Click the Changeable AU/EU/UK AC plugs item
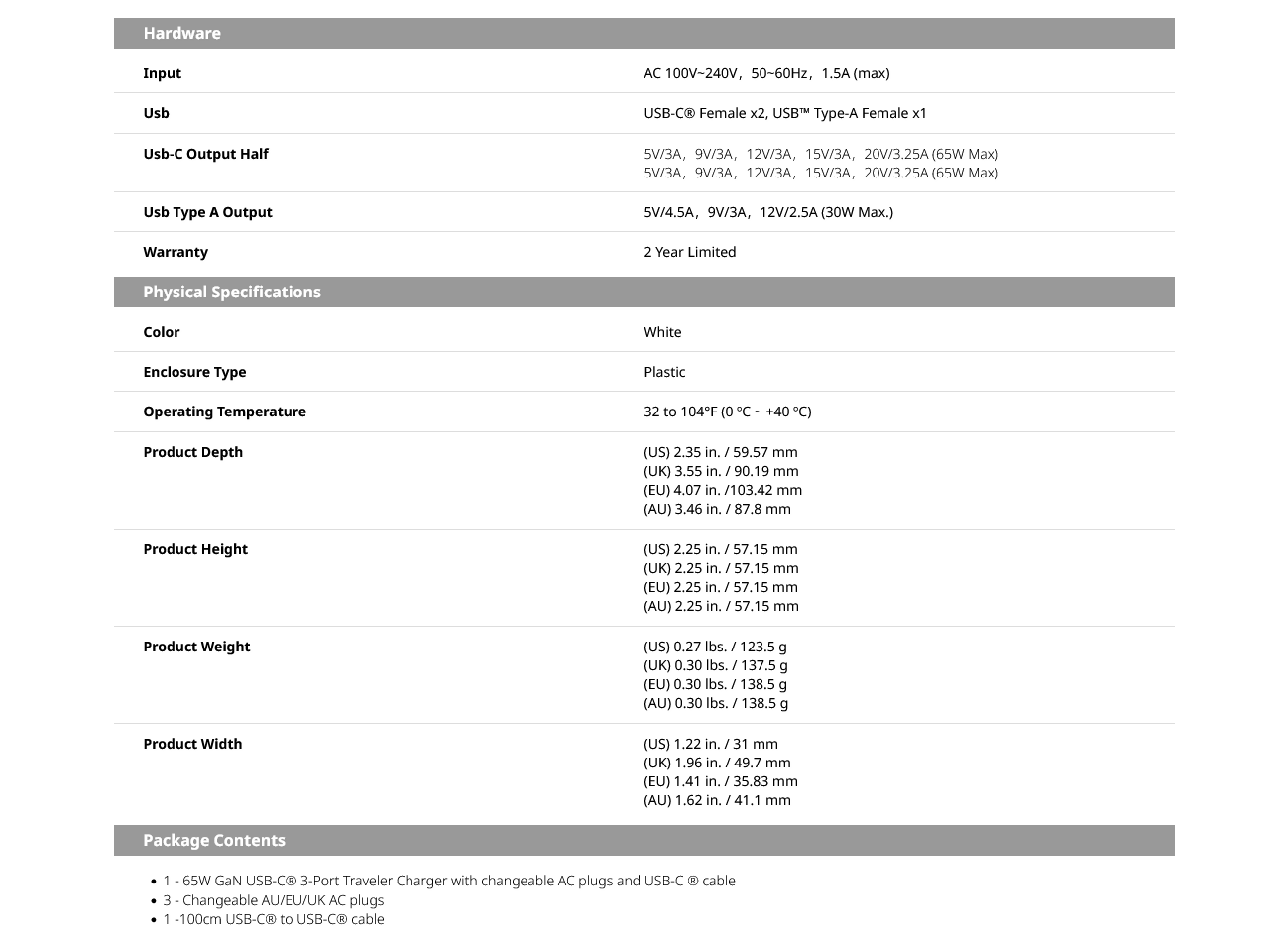 point(273,900)
